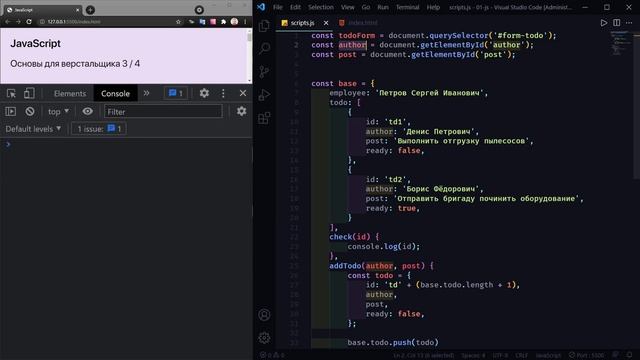Open DevTools settings gear in top bar
The image size is (640, 360).
point(204,93)
